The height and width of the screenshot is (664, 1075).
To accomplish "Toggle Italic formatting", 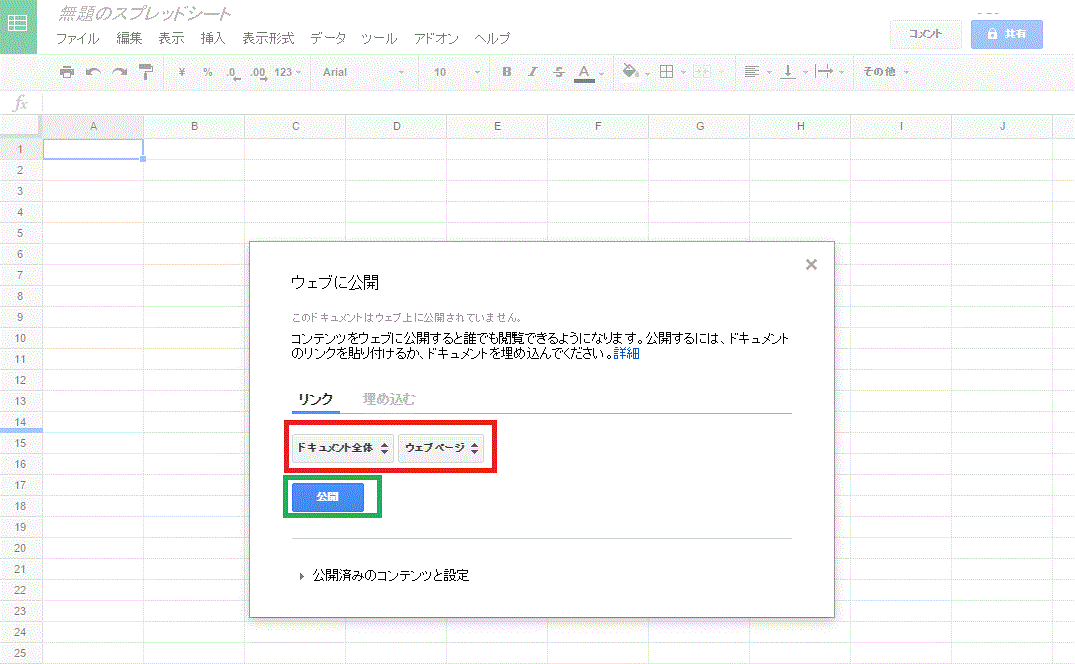I will point(533,72).
